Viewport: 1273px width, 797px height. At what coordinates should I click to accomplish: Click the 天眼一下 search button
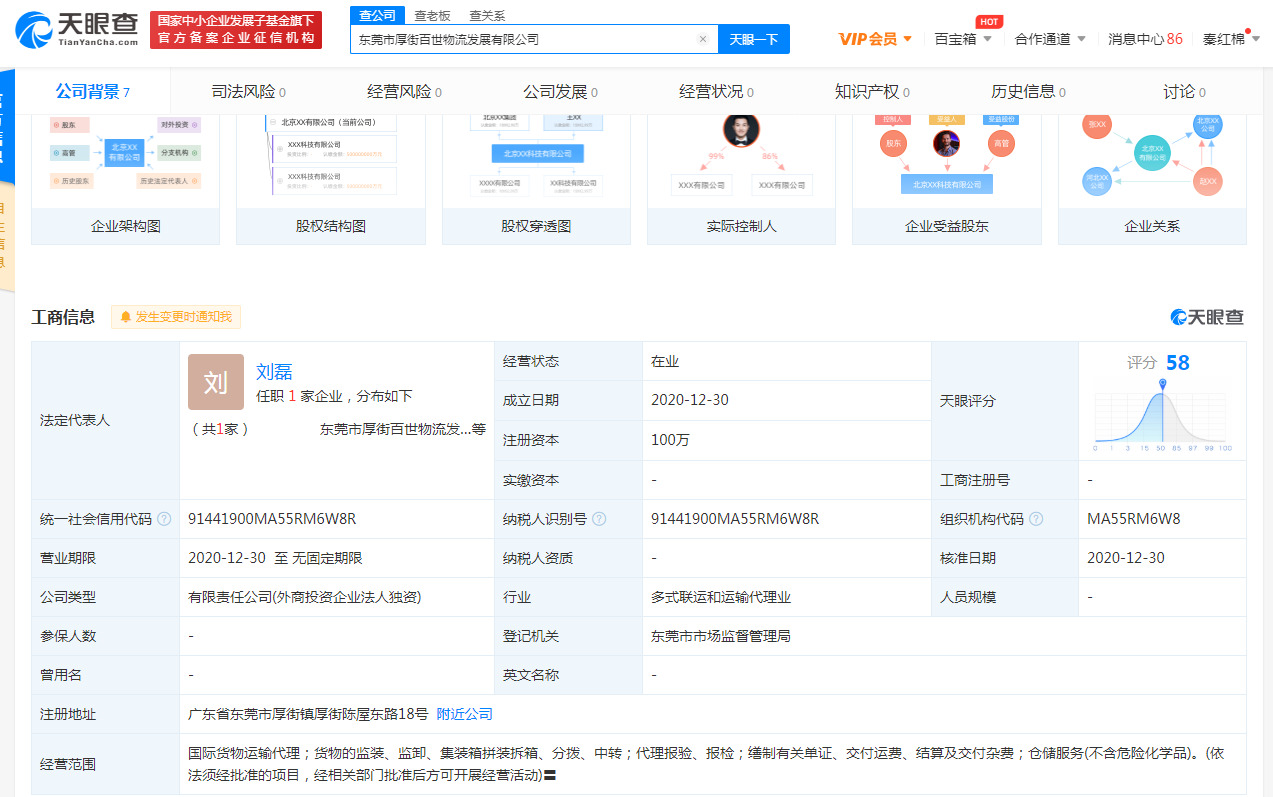(x=754, y=39)
